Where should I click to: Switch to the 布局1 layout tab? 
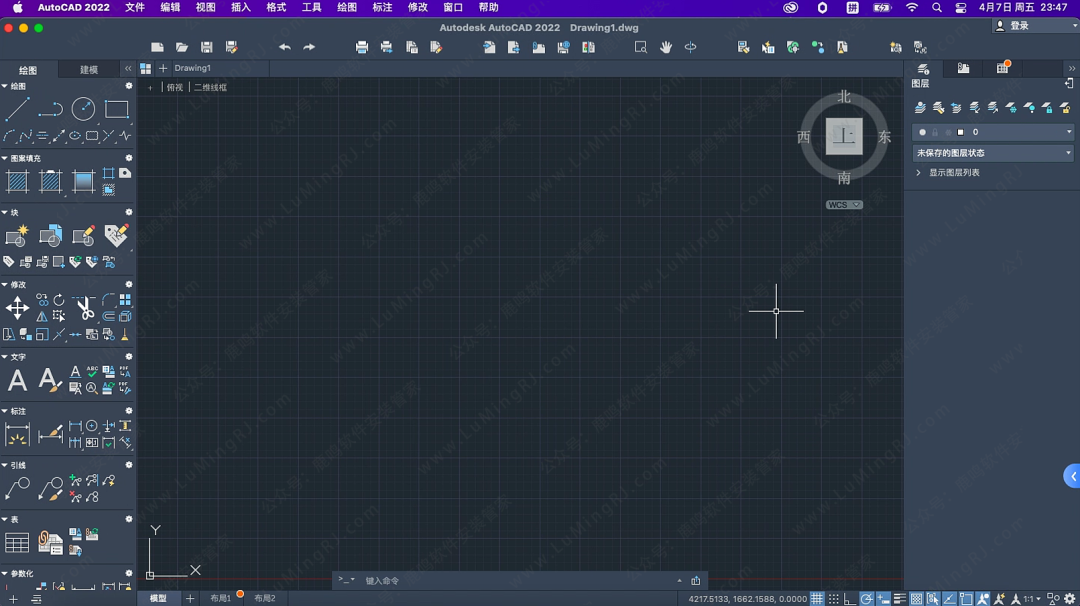coord(220,598)
